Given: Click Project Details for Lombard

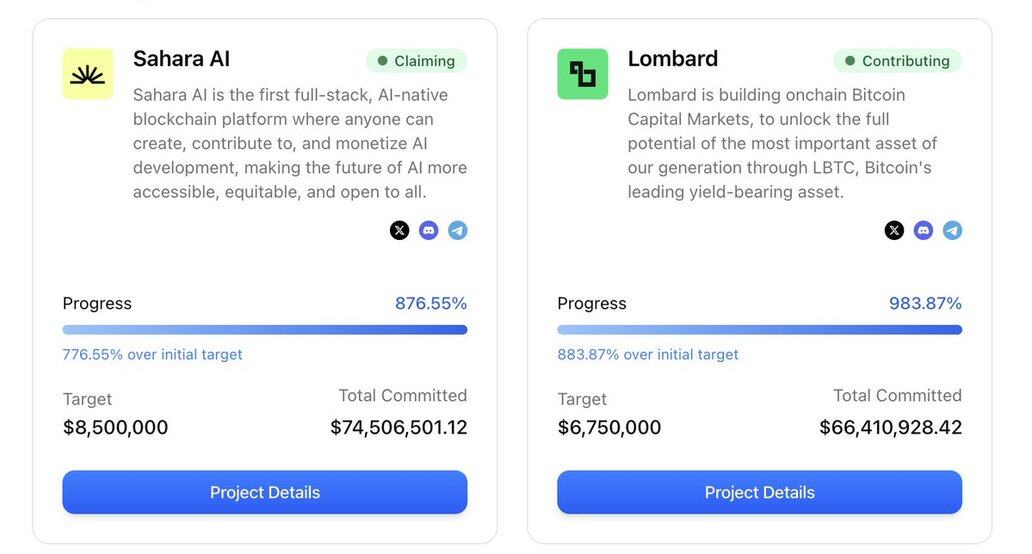Looking at the screenshot, I should (x=760, y=492).
